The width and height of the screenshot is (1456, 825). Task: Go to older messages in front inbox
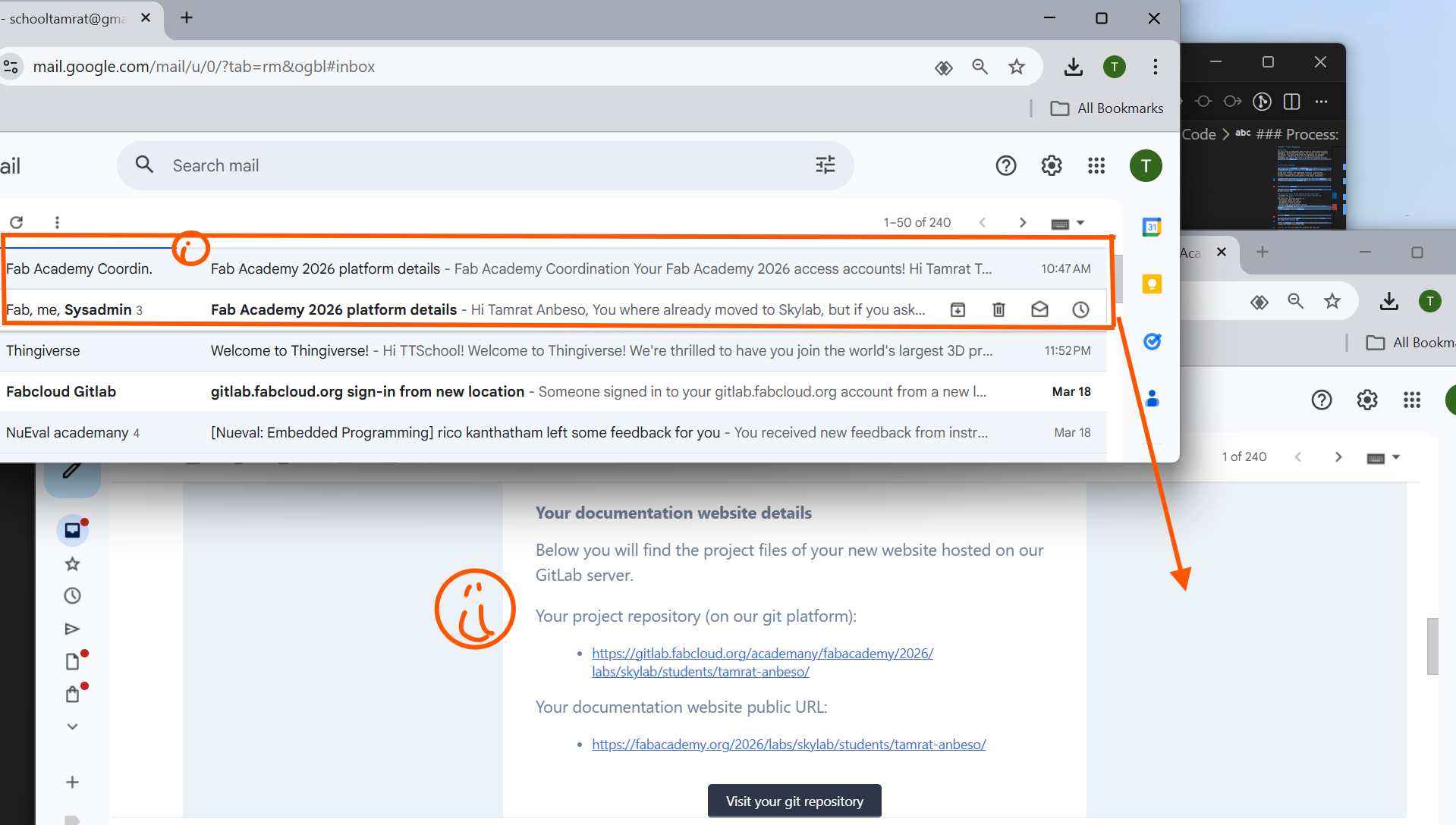click(x=1023, y=222)
